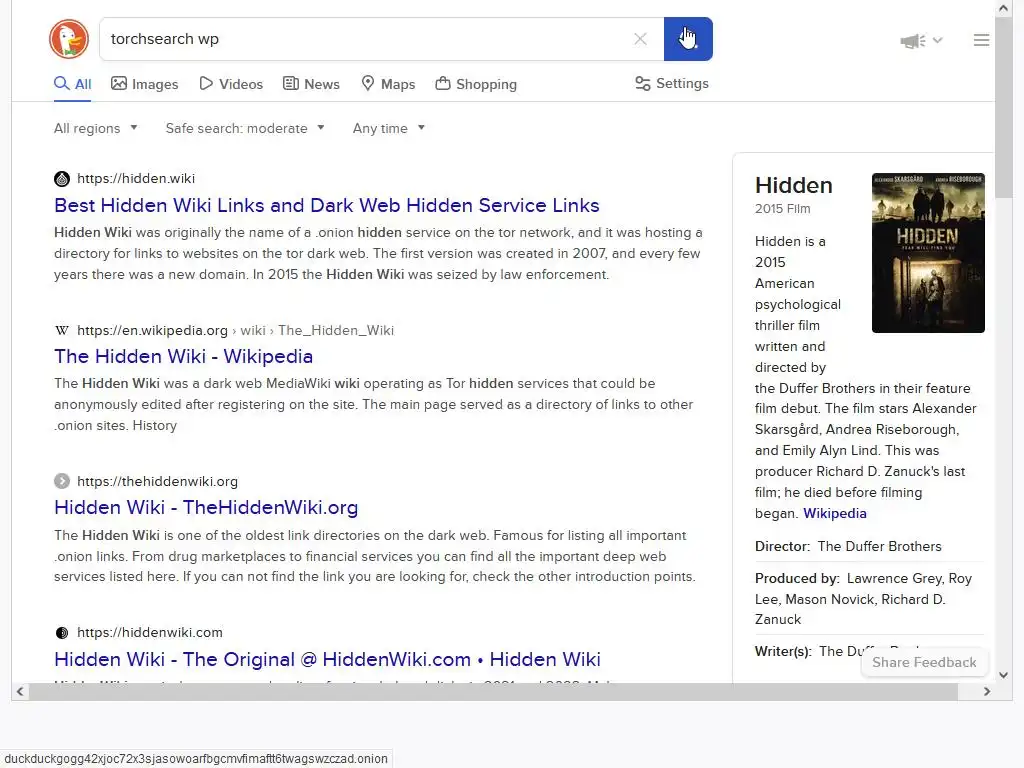Click the Wikipedia W favicon
Image resolution: width=1024 pixels, height=768 pixels.
pyautogui.click(x=62, y=330)
